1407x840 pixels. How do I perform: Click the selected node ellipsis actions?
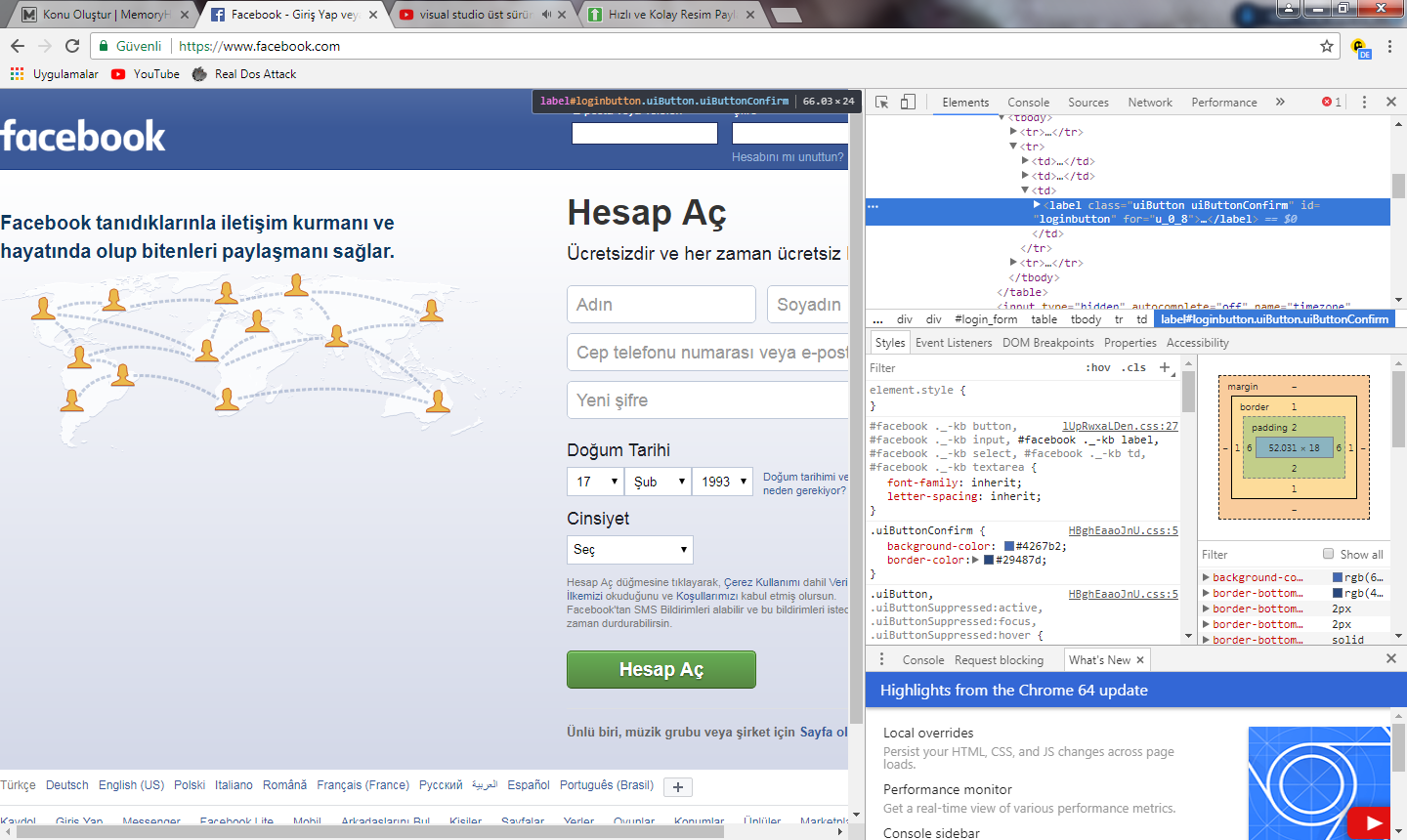874,206
